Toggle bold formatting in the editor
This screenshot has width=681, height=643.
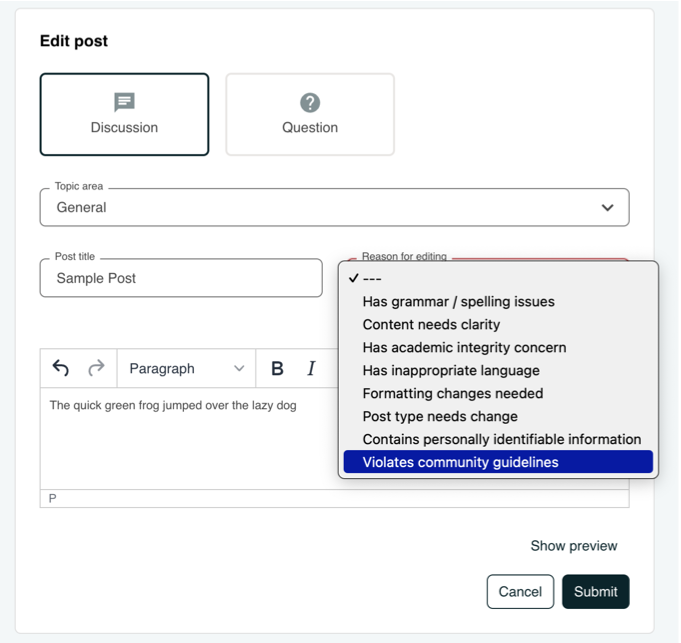277,369
